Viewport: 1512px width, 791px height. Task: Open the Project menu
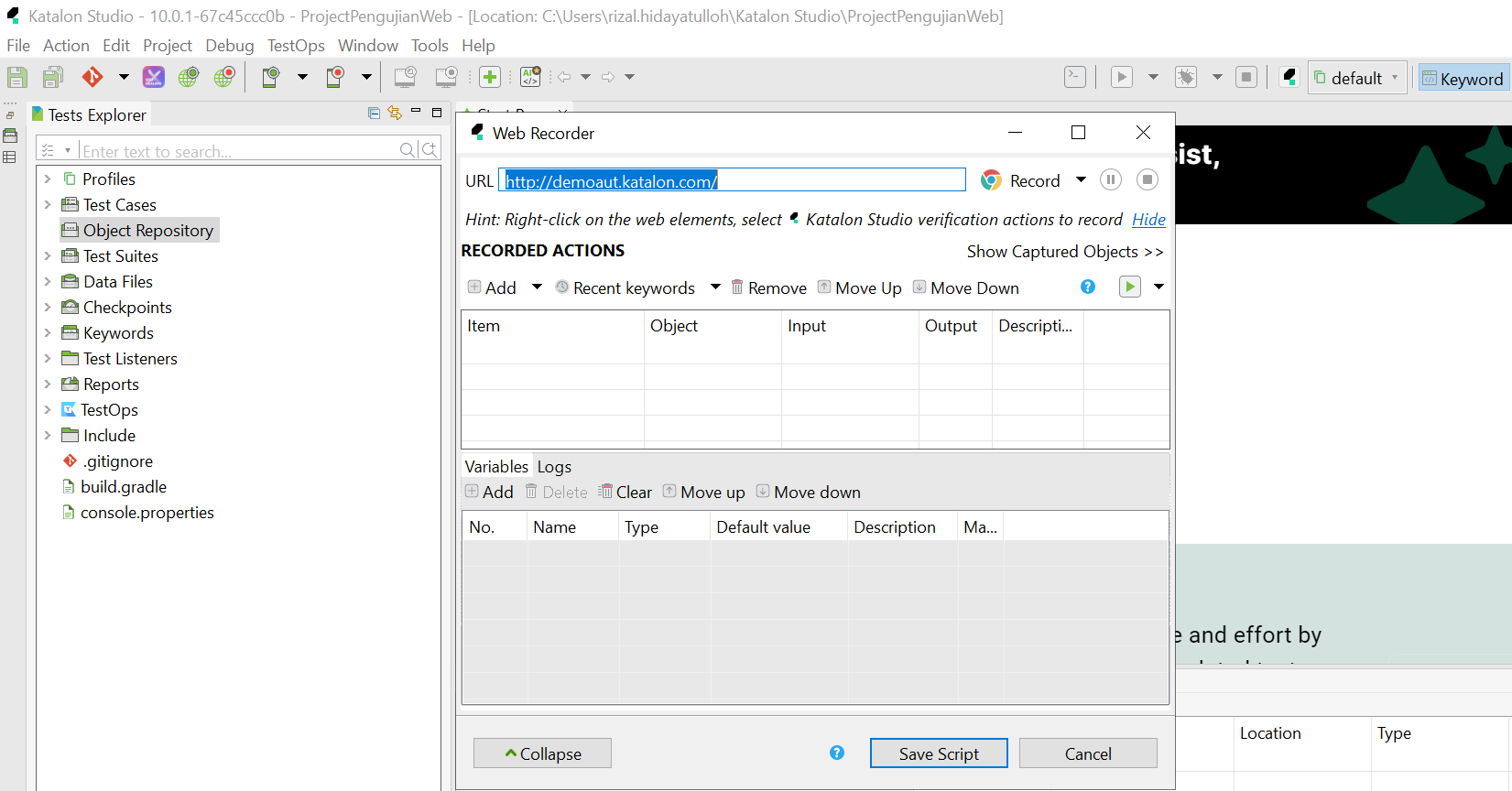(168, 46)
